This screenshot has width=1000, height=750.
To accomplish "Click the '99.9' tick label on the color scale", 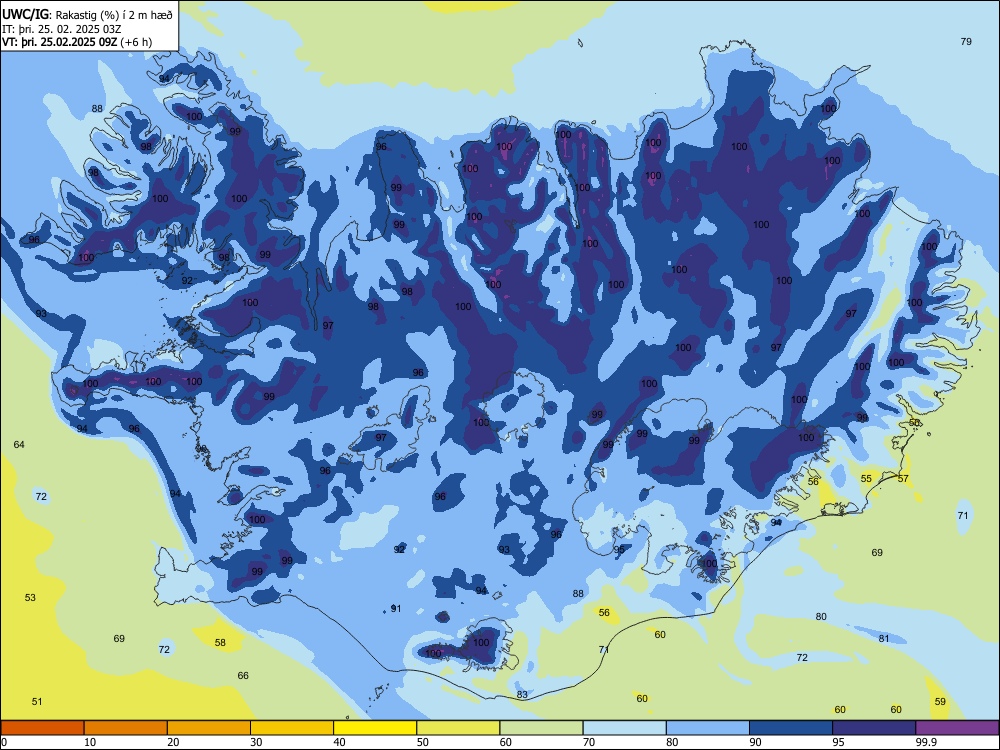I will coord(925,742).
